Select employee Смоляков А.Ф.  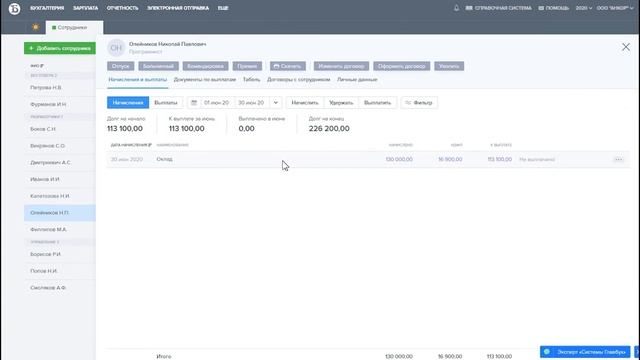60,288
